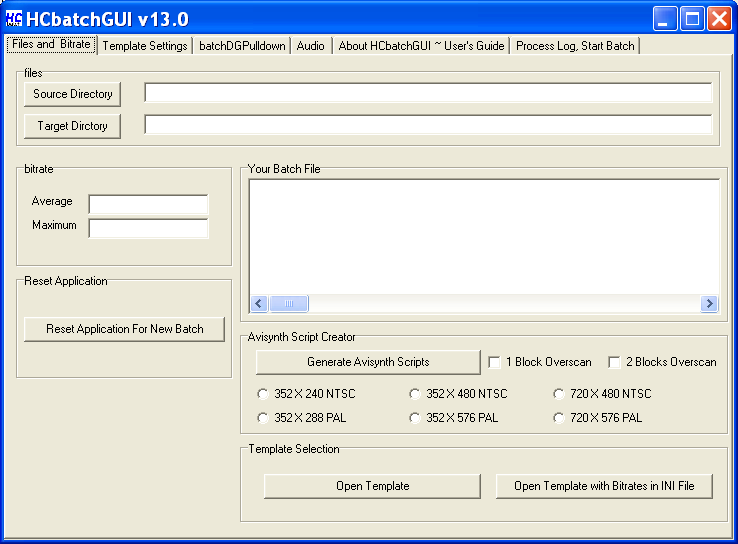Viewport: 738px width, 544px height.
Task: Select 352 X 240 NTSC resolution
Action: 263,394
